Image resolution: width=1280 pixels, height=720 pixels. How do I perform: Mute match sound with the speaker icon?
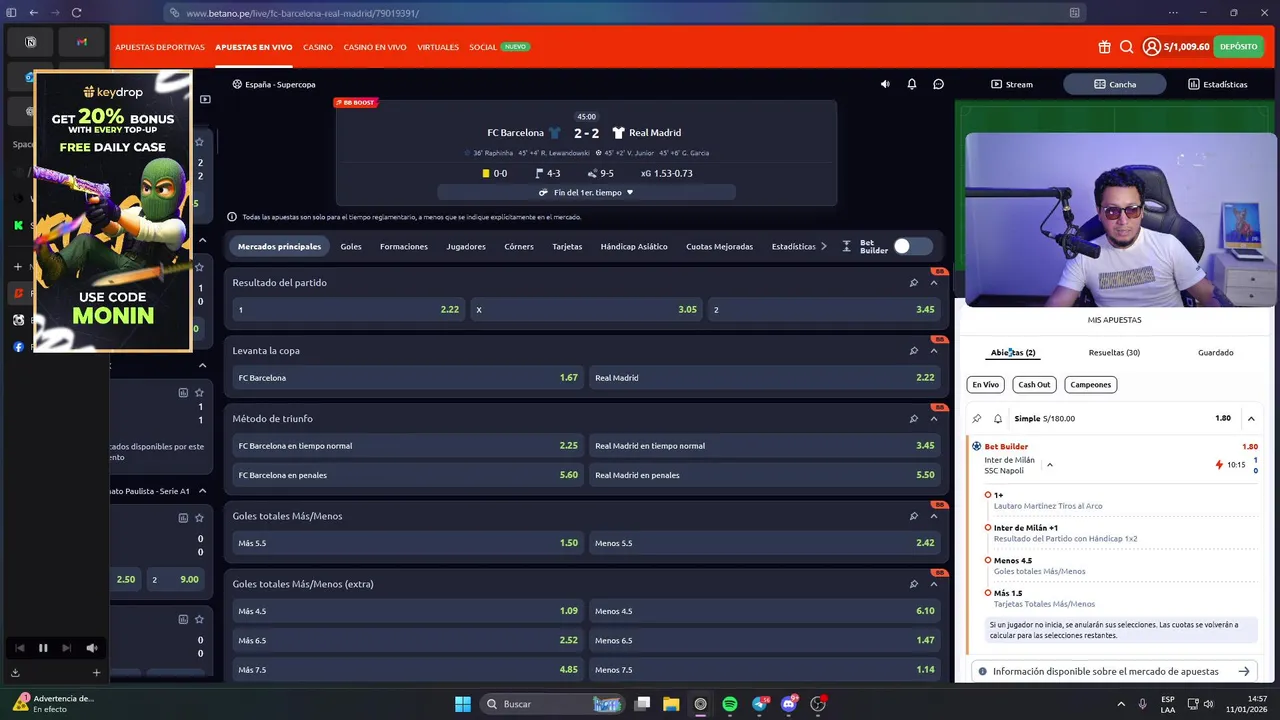click(885, 84)
